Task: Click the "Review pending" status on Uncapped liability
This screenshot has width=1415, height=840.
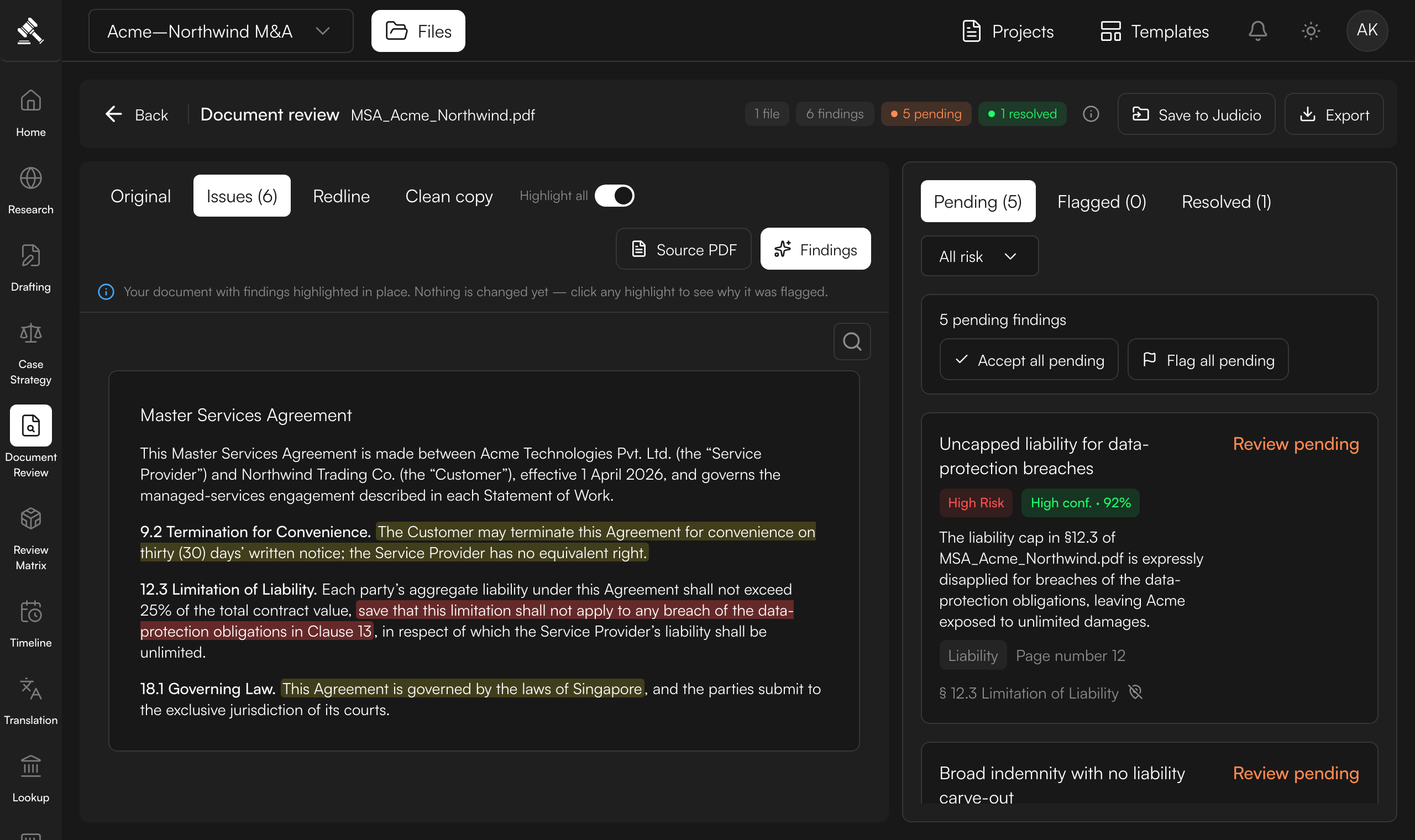Action: click(x=1296, y=444)
